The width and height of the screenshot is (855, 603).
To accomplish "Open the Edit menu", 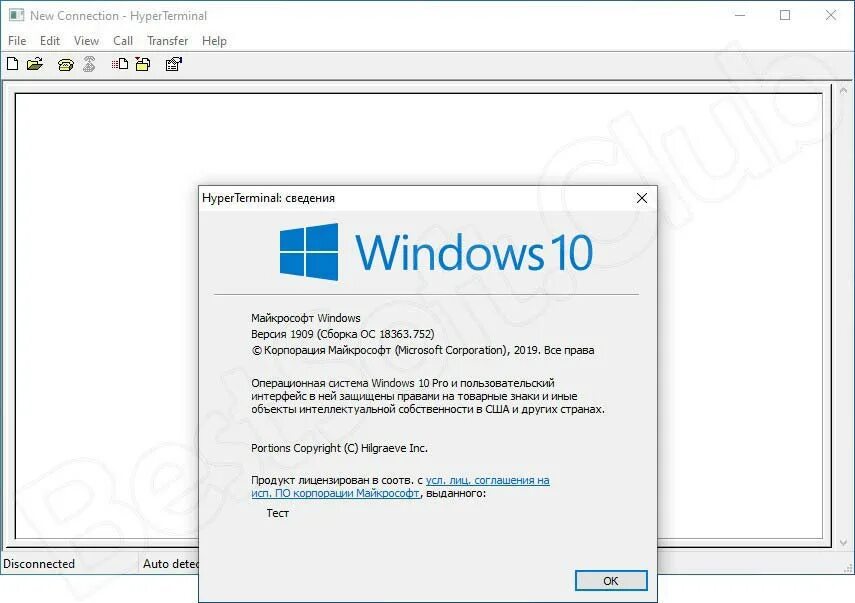I will pyautogui.click(x=50, y=41).
